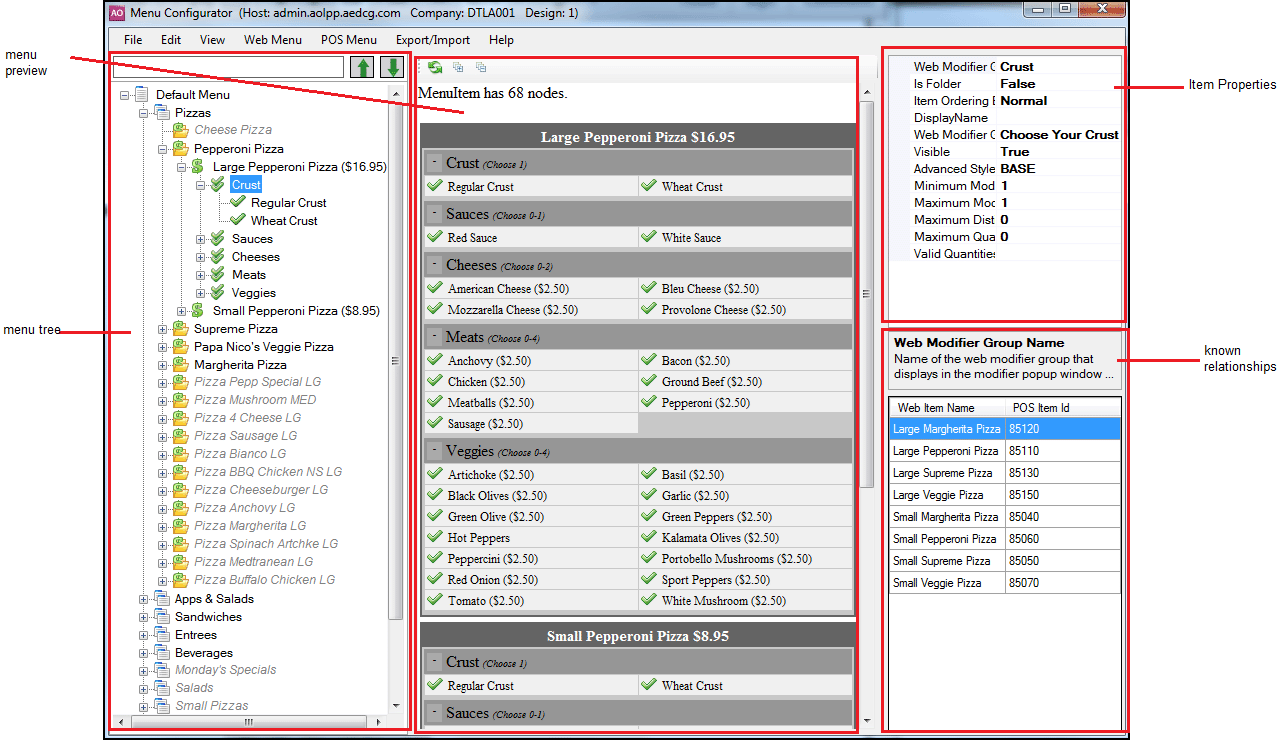Click the Supreme Pizza folder icon
The image size is (1281, 740).
180,329
